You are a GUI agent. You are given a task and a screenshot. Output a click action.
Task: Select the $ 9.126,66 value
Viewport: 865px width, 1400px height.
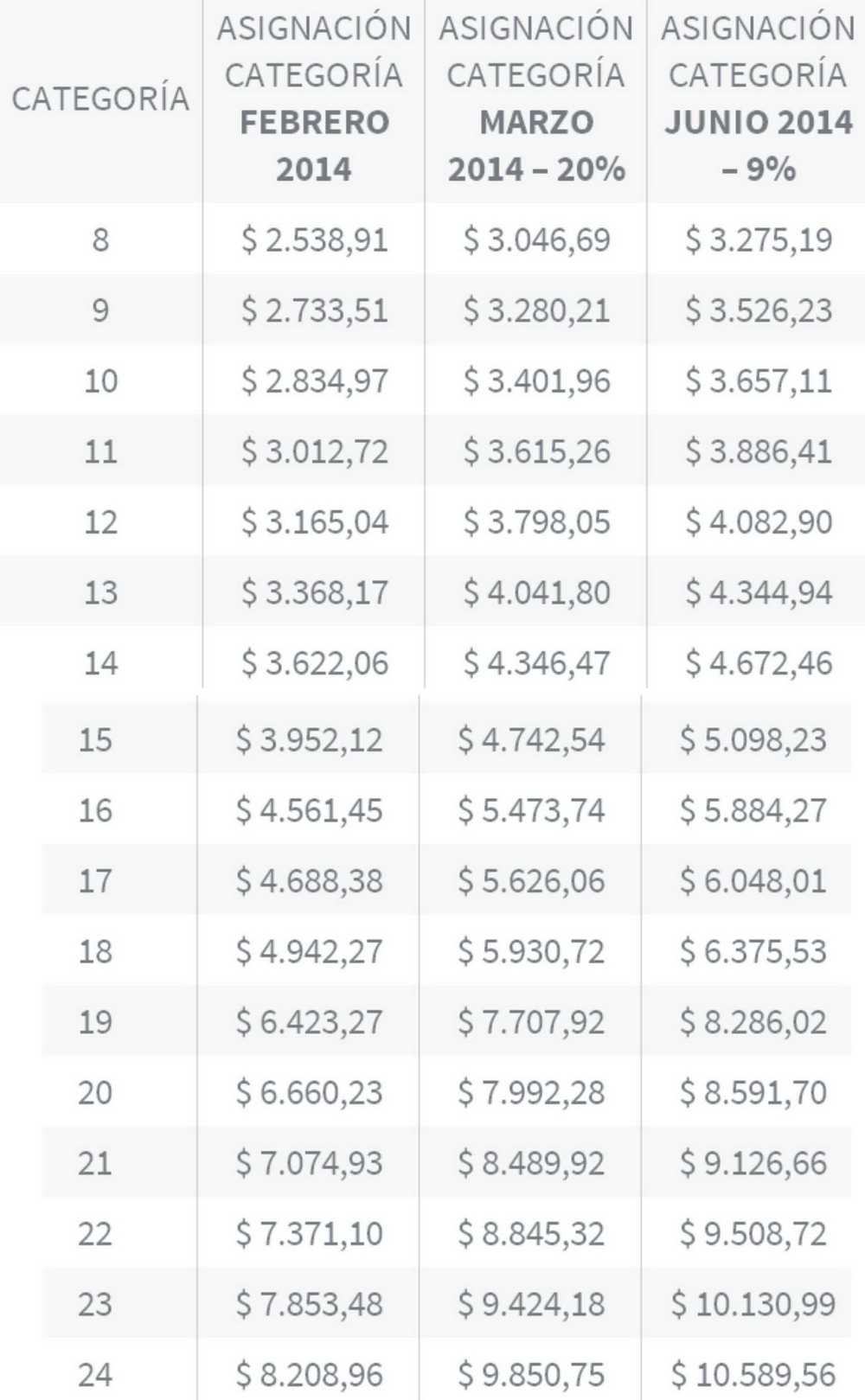[753, 1162]
